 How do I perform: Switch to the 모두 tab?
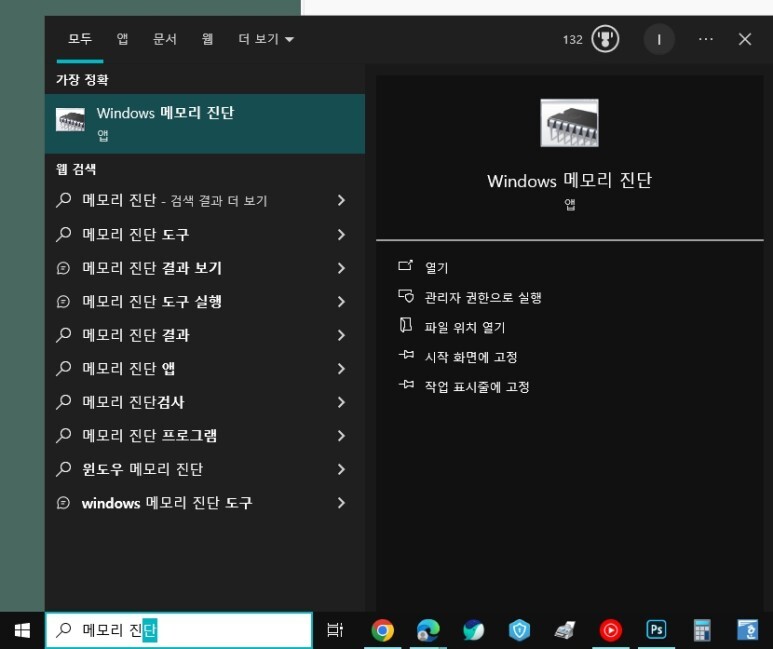coord(80,39)
